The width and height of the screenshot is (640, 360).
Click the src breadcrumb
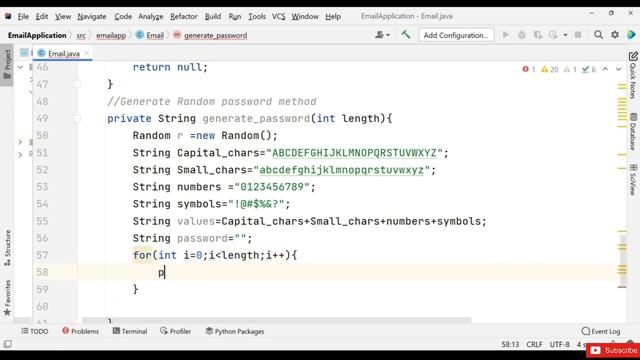[81, 36]
